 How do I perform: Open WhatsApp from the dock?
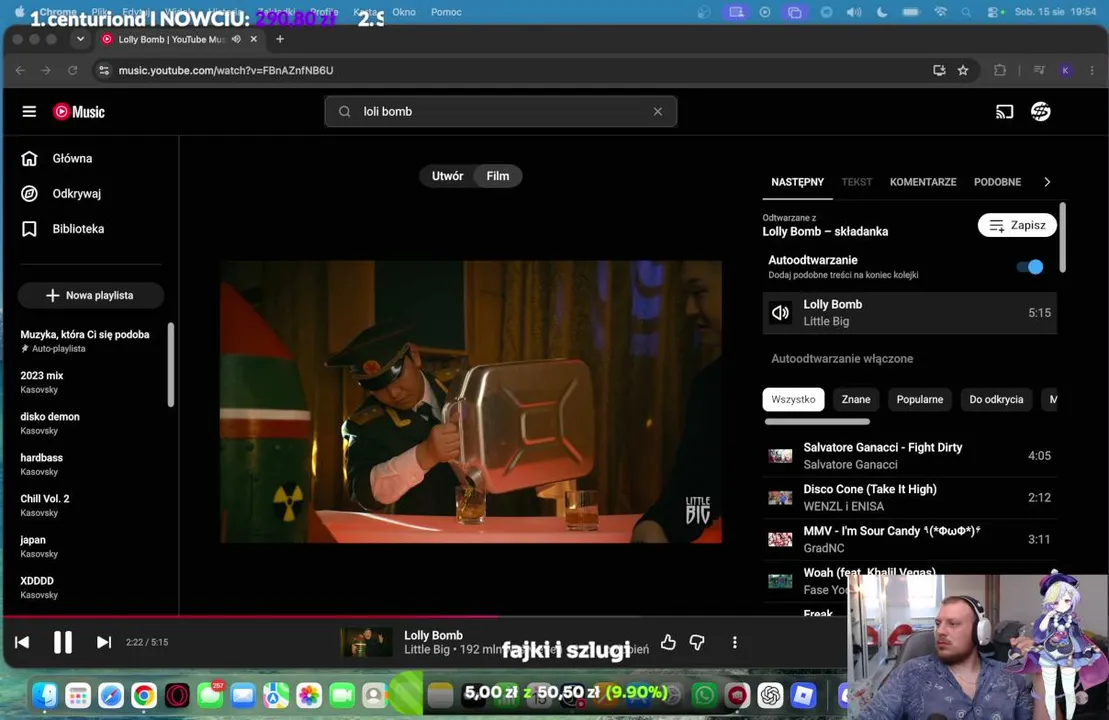pyautogui.click(x=704, y=696)
